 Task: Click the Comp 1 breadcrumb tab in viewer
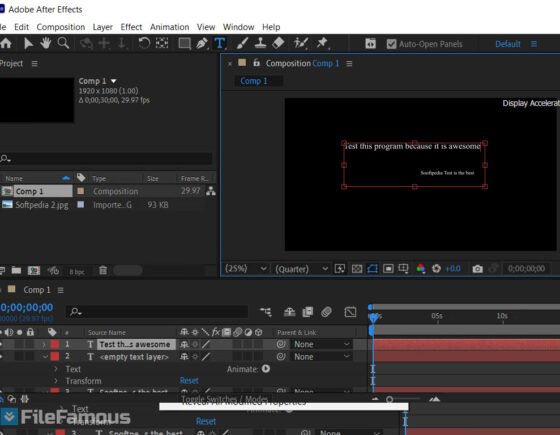254,81
